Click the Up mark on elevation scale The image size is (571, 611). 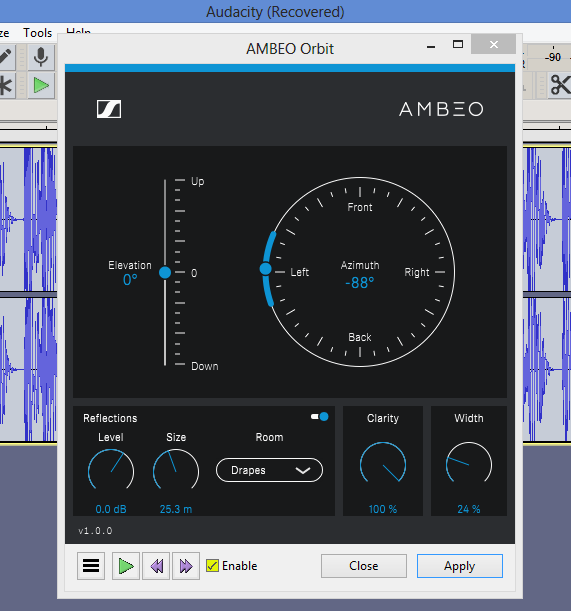(x=198, y=181)
